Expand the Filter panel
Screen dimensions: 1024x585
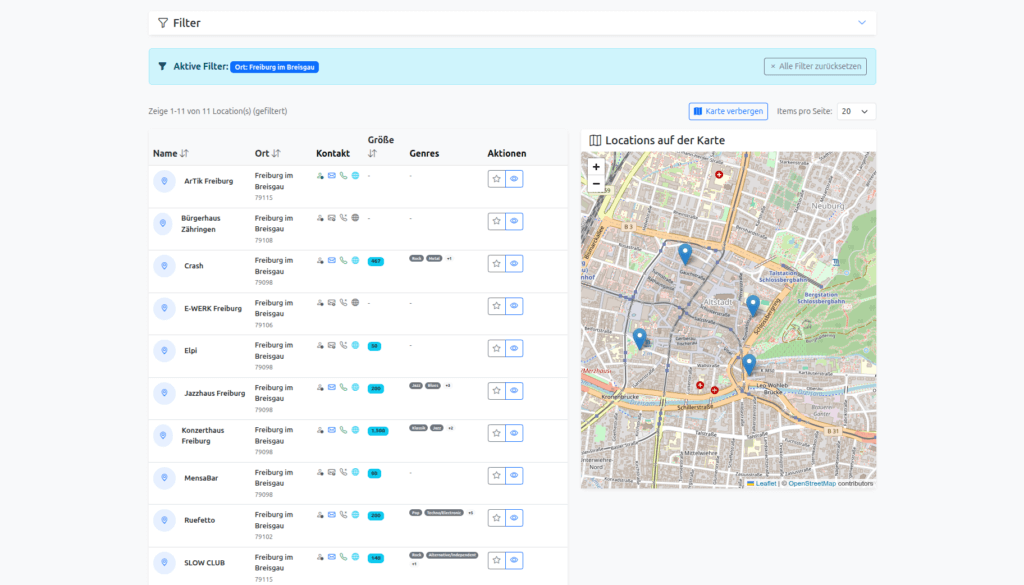512,23
